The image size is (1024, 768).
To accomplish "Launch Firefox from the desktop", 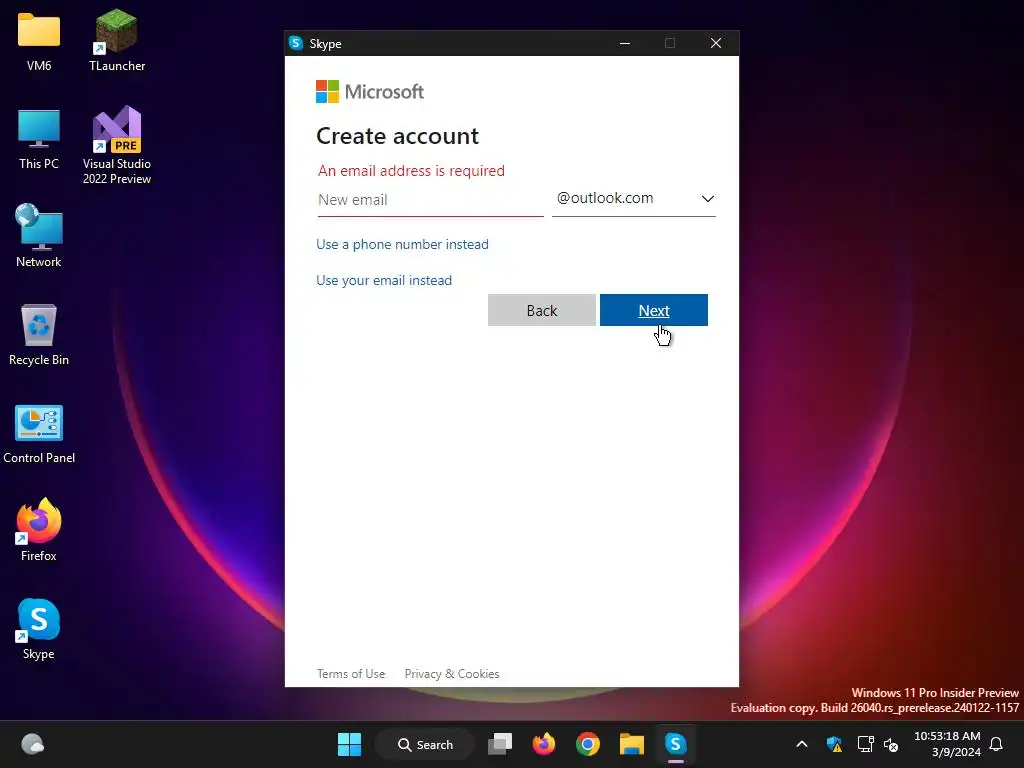I will (x=39, y=530).
